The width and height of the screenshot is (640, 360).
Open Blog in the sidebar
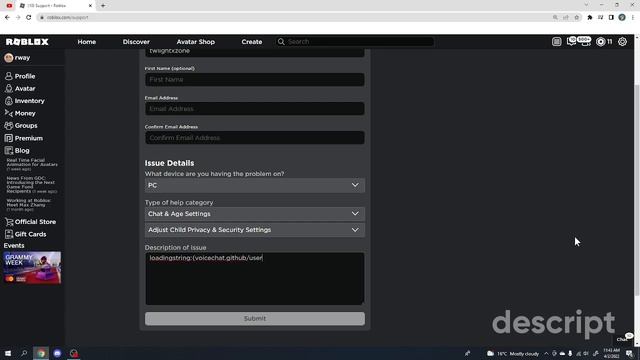(17, 151)
